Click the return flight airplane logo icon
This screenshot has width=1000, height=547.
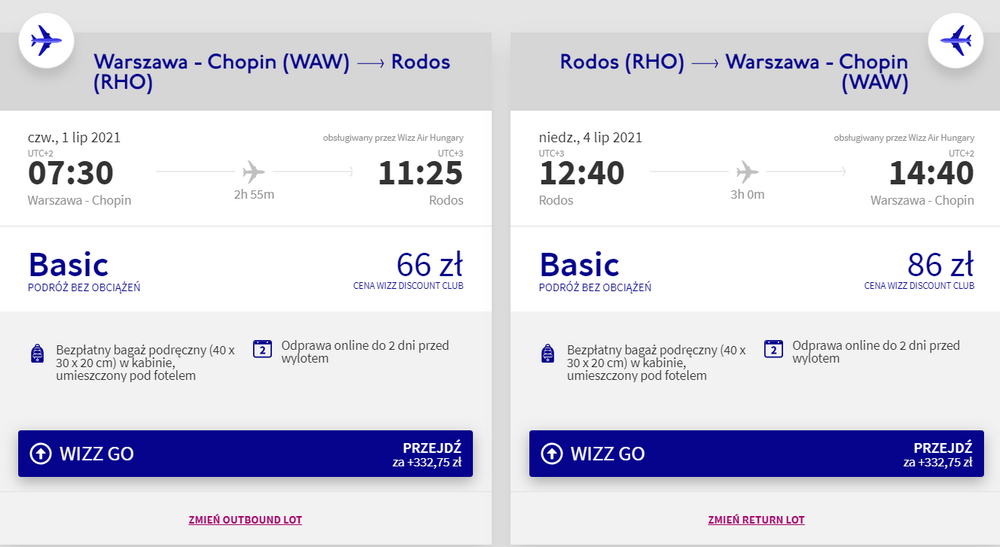pos(956,41)
